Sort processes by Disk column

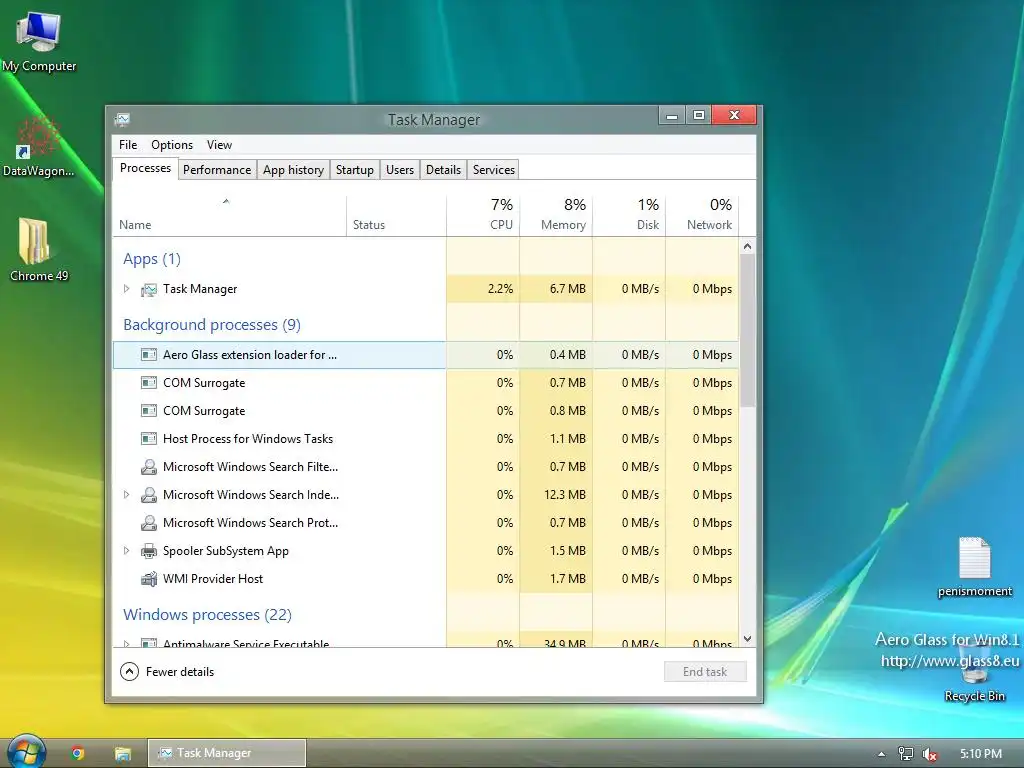click(630, 216)
